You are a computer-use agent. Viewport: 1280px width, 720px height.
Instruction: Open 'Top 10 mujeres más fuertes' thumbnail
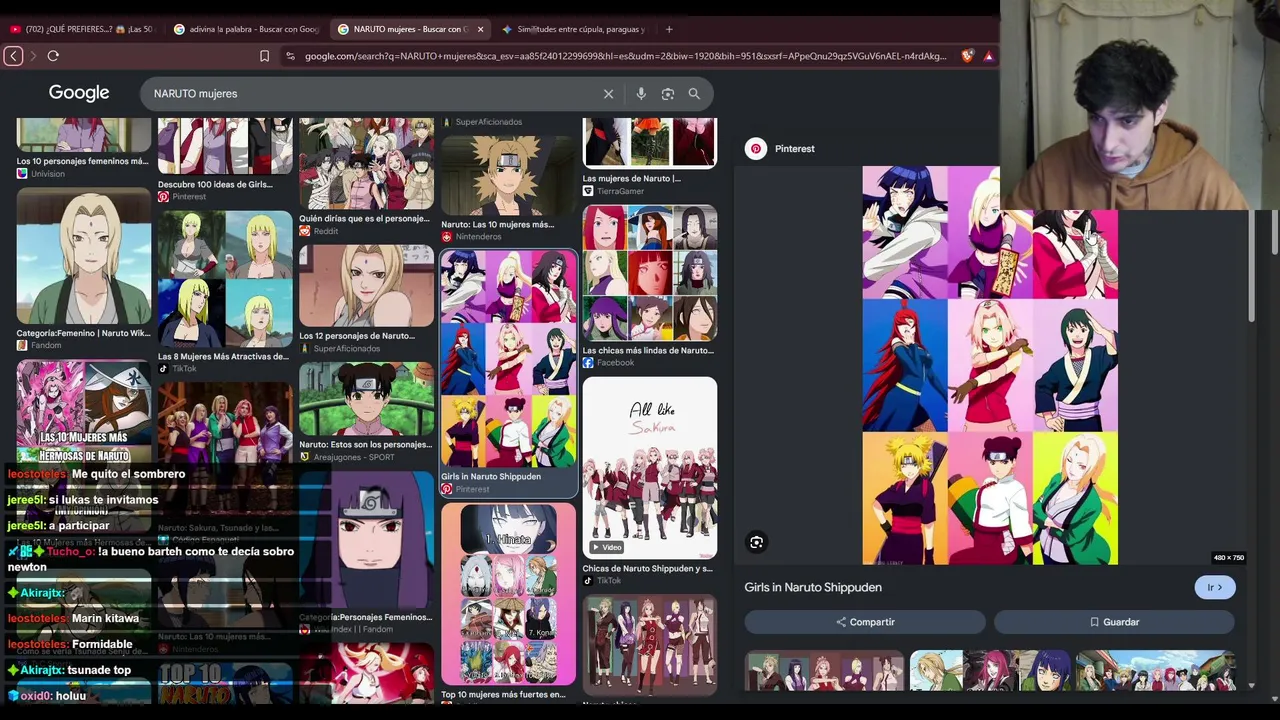tap(508, 594)
